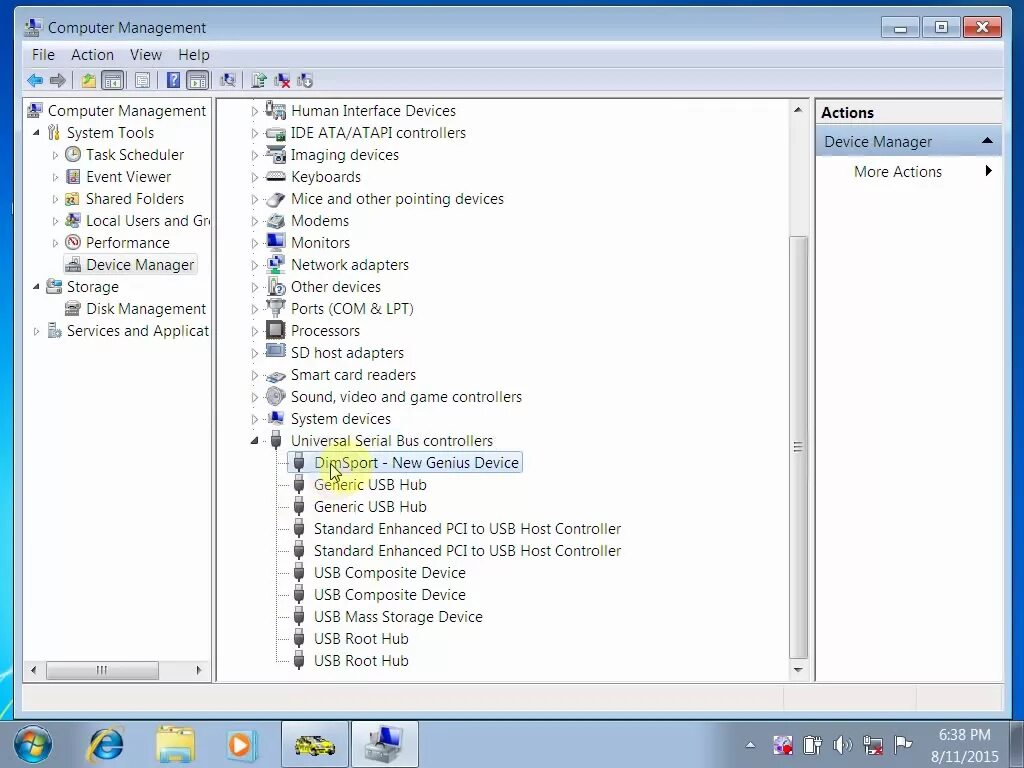This screenshot has height=768, width=1024.
Task: Click the device list vertical scrollbar thumb
Action: (798, 447)
